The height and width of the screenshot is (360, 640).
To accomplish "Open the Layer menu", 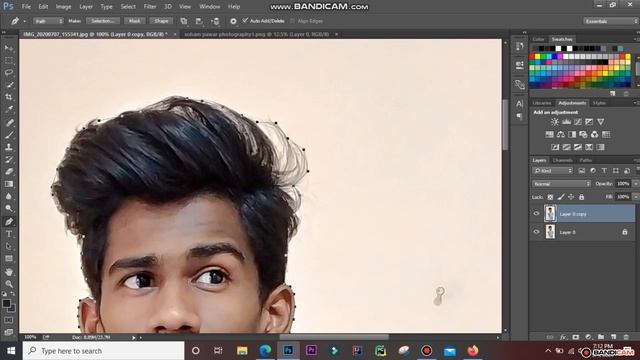I will (86, 7).
